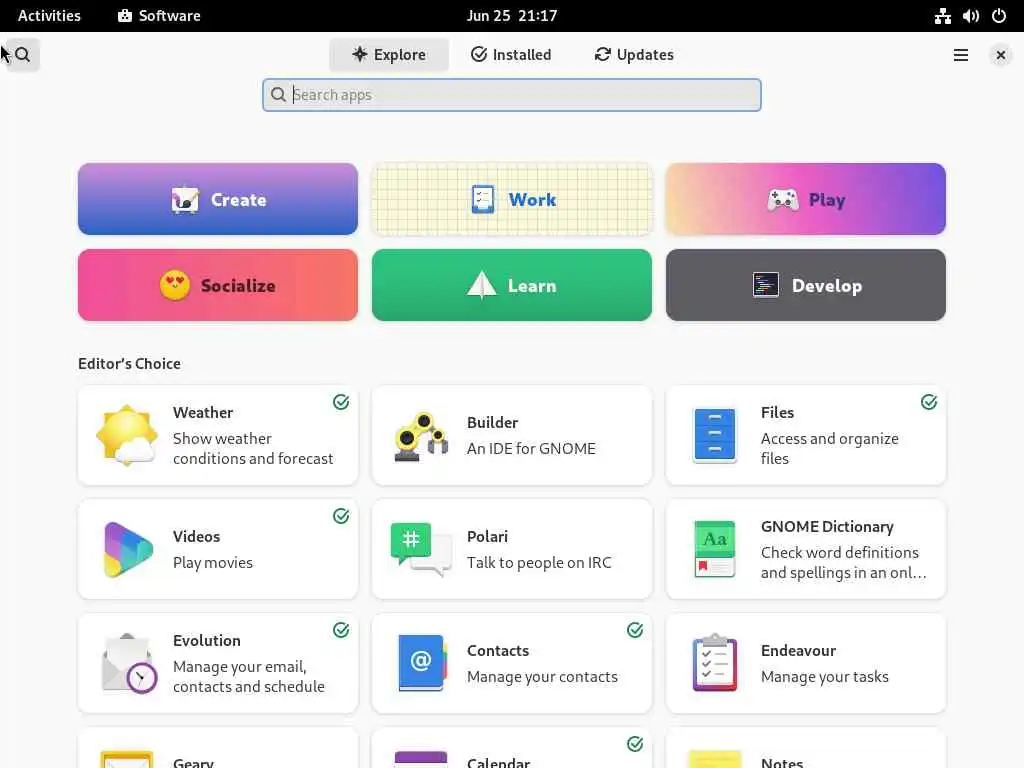Open the Learn category
Screen dimensions: 1024x768
[x=512, y=285]
